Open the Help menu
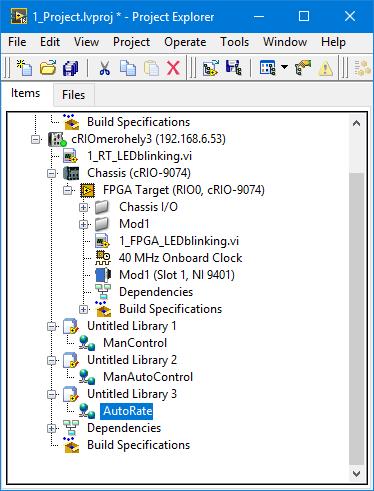374x491 pixels. pyautogui.click(x=333, y=42)
